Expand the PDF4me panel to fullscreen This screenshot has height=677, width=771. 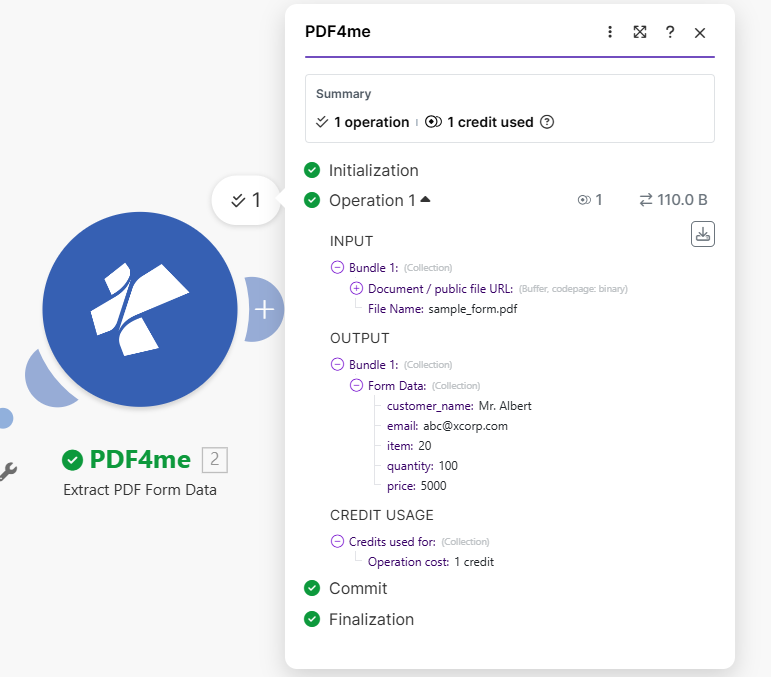[x=640, y=32]
